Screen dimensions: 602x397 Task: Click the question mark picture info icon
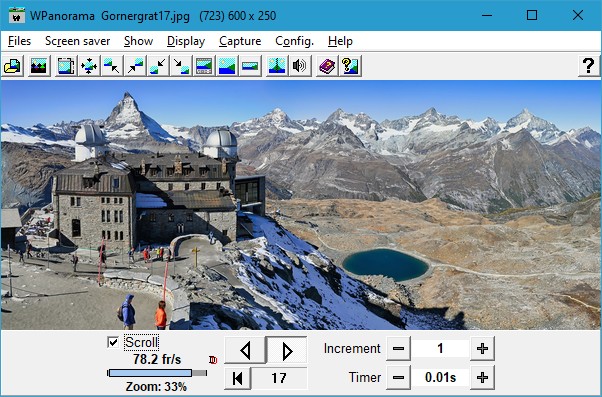[350, 66]
